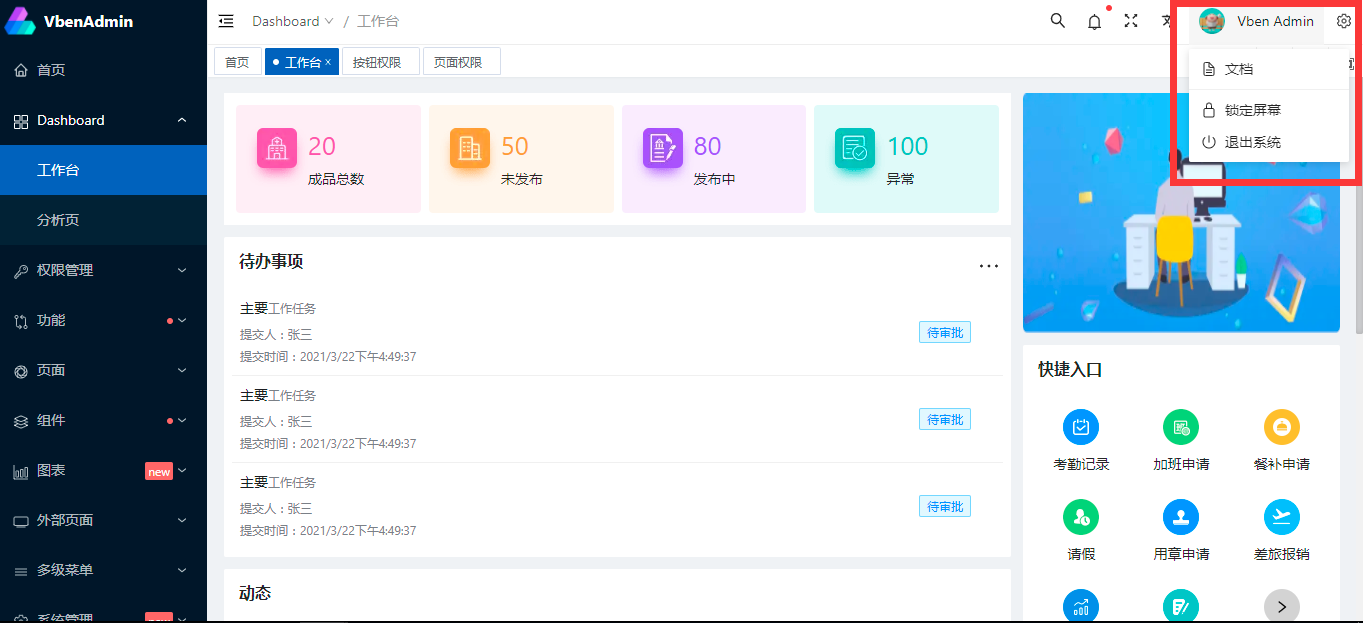Open 餐补申请 shortcut icon

(x=1282, y=427)
